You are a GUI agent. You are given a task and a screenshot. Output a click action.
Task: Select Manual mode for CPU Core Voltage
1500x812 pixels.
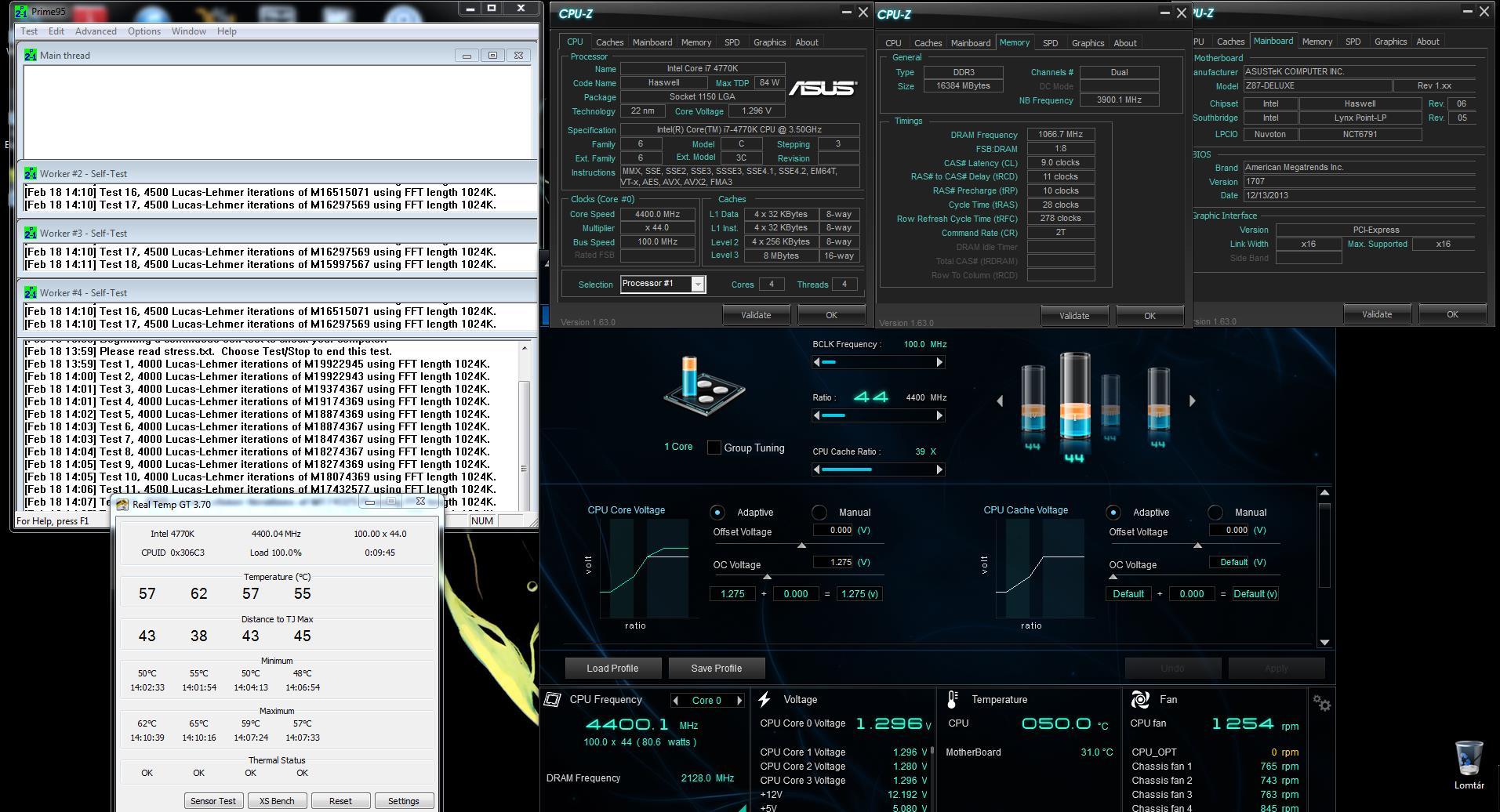pyautogui.click(x=819, y=512)
